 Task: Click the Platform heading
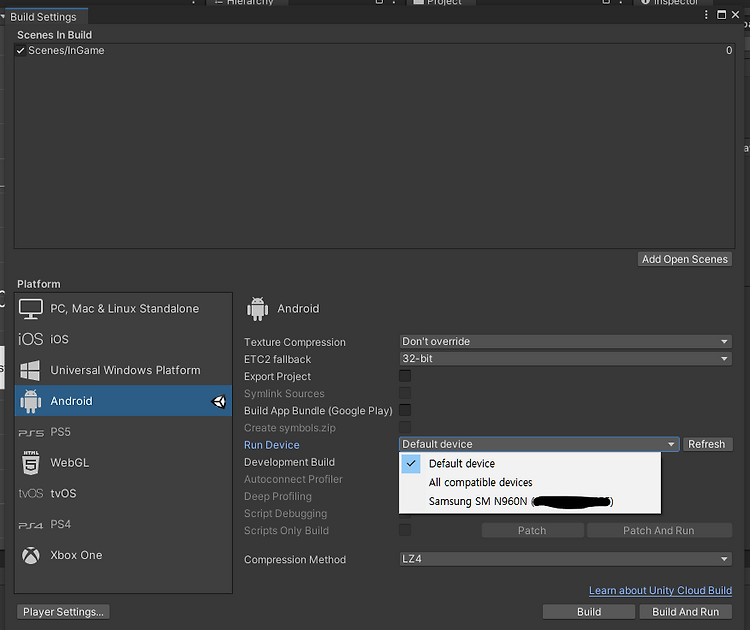[x=39, y=284]
